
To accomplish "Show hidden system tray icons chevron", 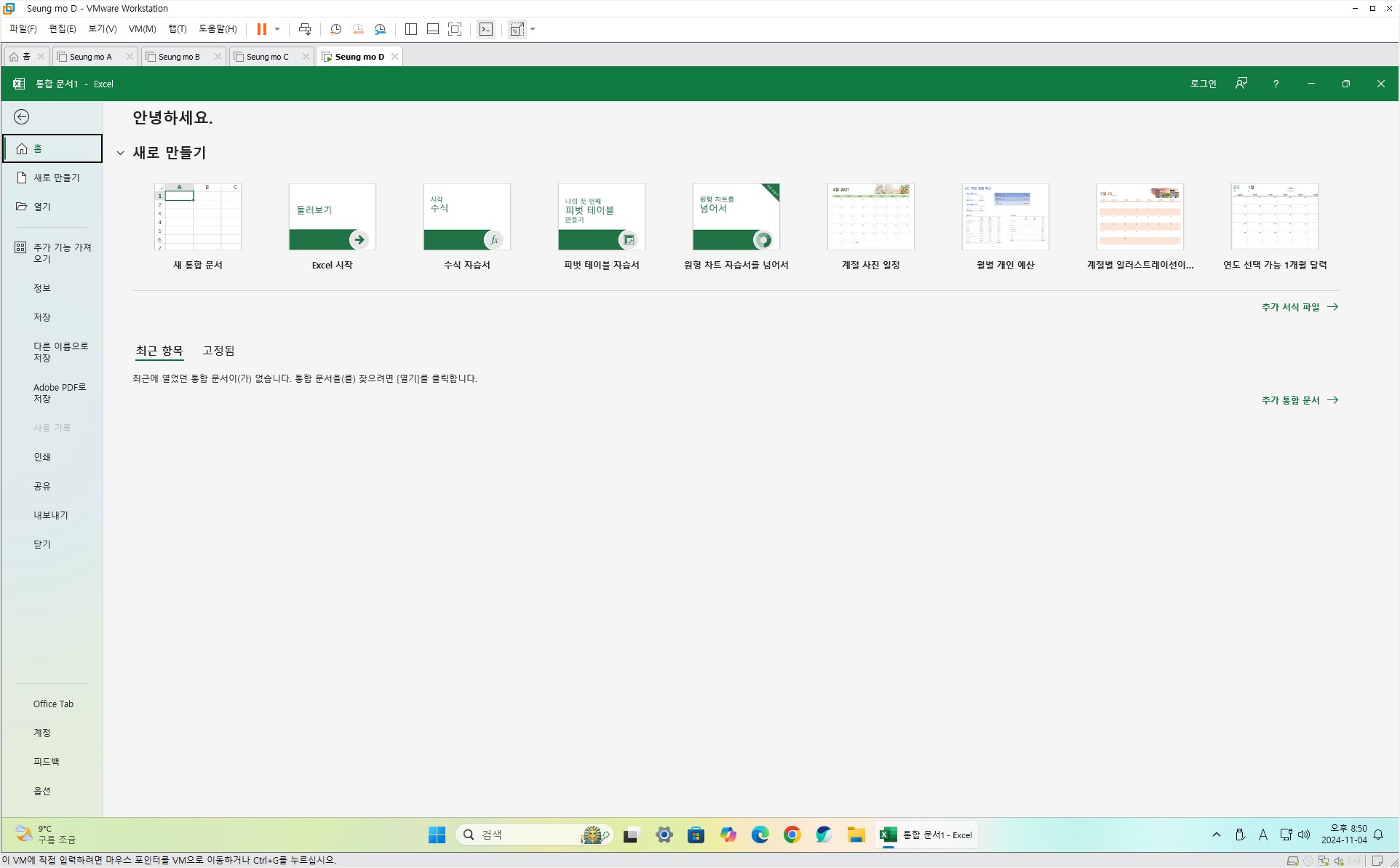I will point(1216,835).
